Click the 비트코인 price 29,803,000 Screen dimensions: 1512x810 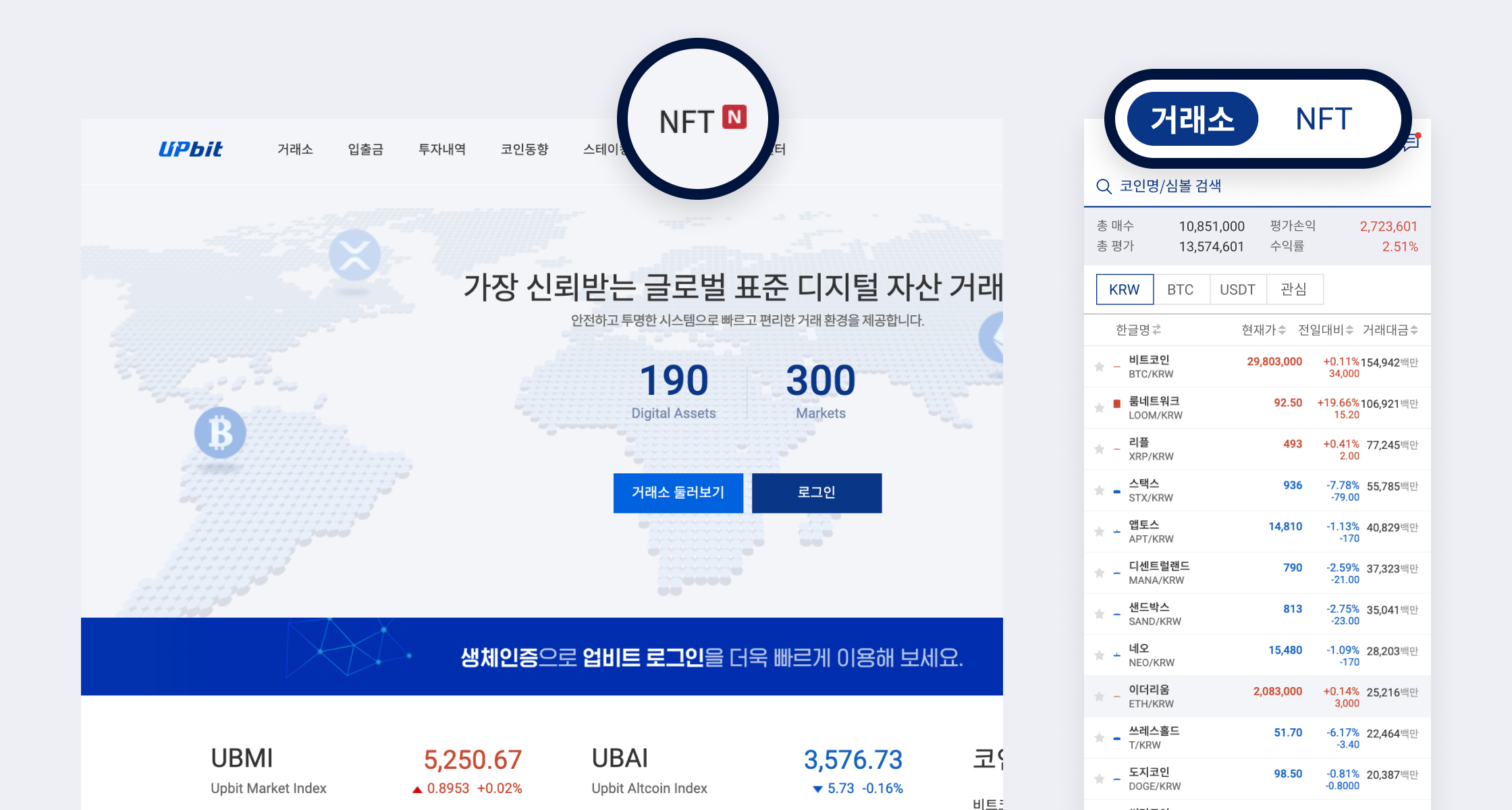(1274, 361)
